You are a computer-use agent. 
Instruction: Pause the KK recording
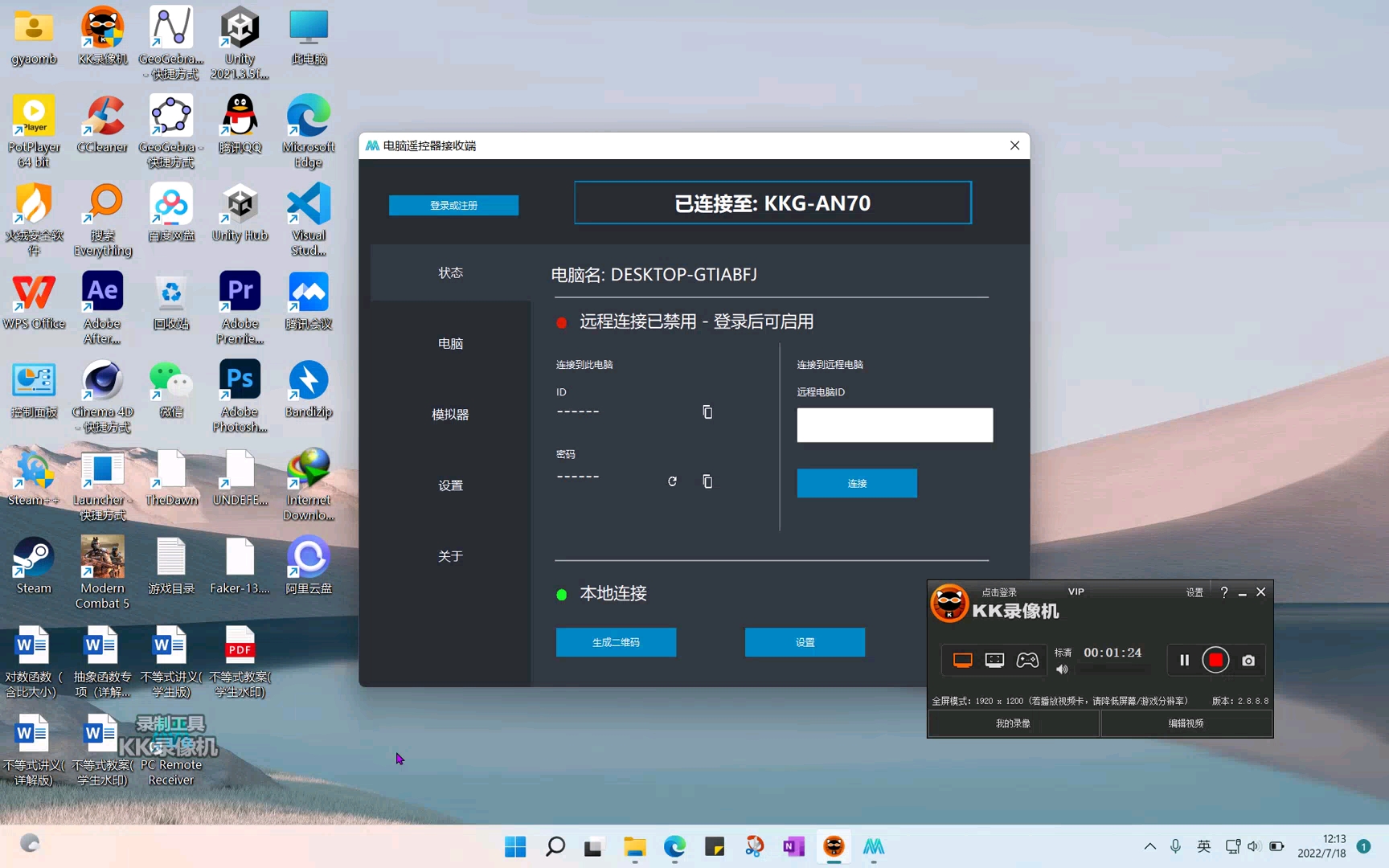point(1184,661)
